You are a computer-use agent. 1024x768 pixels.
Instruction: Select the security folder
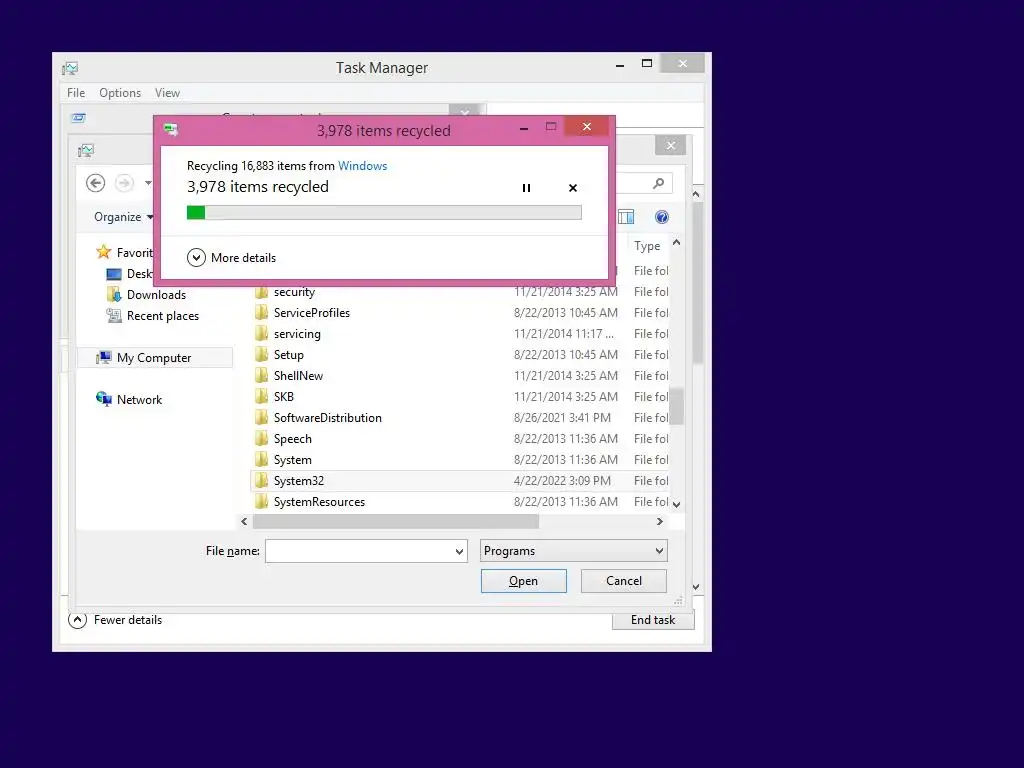pyautogui.click(x=294, y=292)
